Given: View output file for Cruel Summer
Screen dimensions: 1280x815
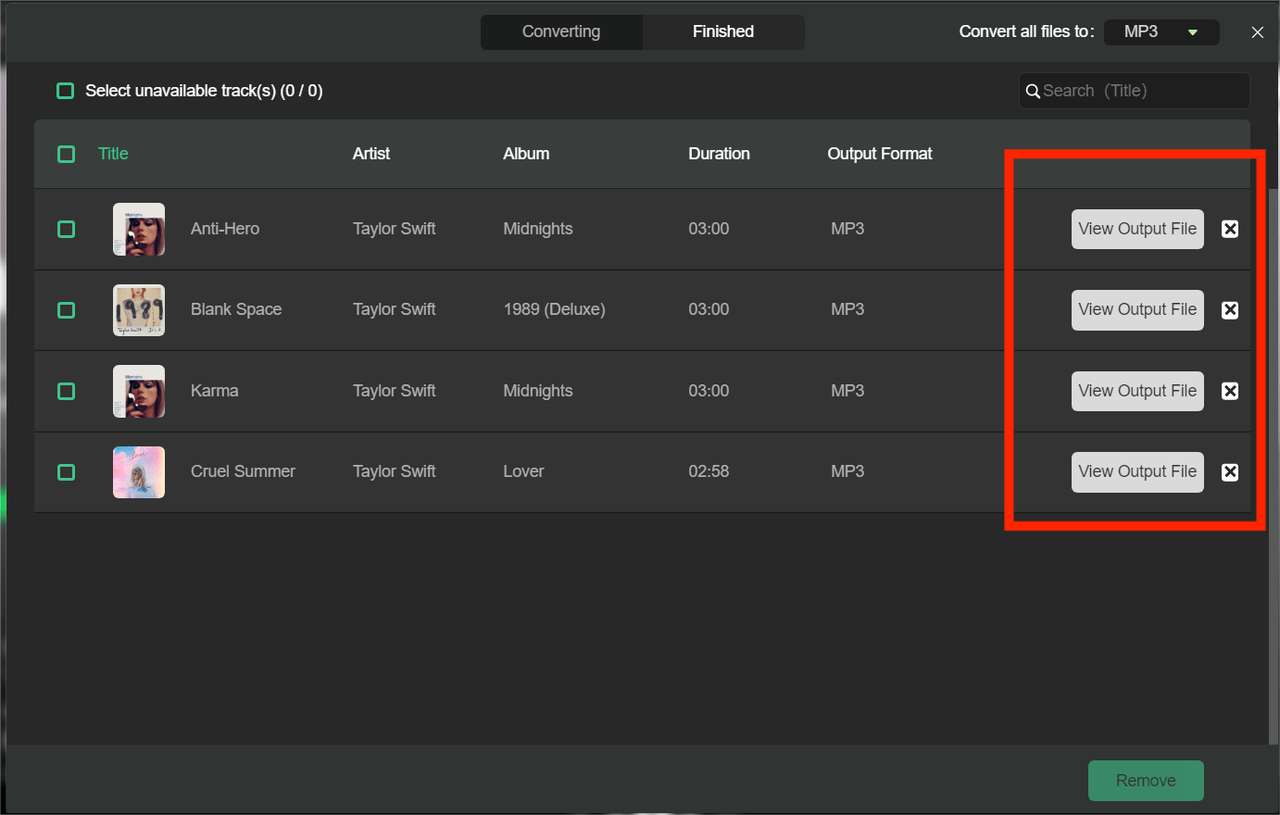Looking at the screenshot, I should click(x=1138, y=472).
